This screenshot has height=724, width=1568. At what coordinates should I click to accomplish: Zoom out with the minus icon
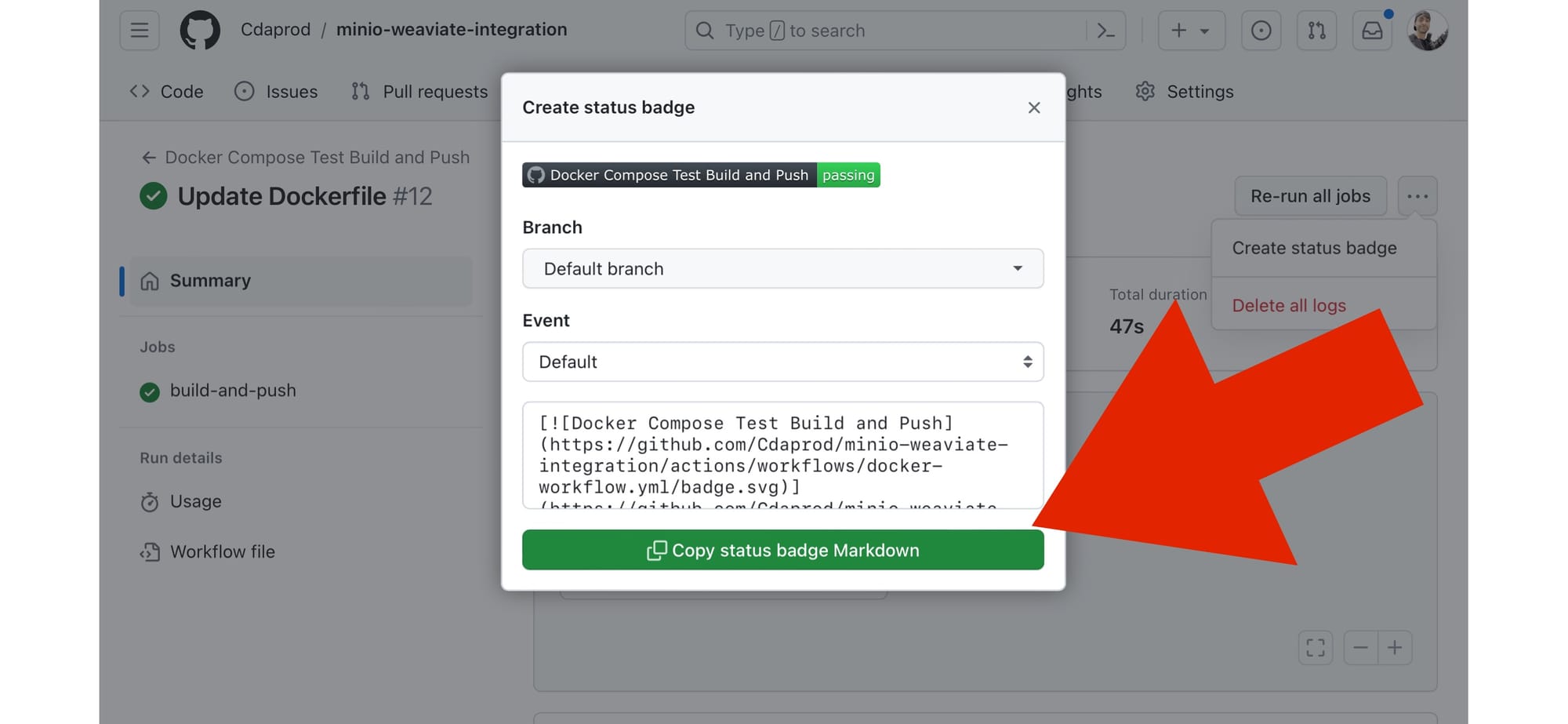coord(1360,648)
